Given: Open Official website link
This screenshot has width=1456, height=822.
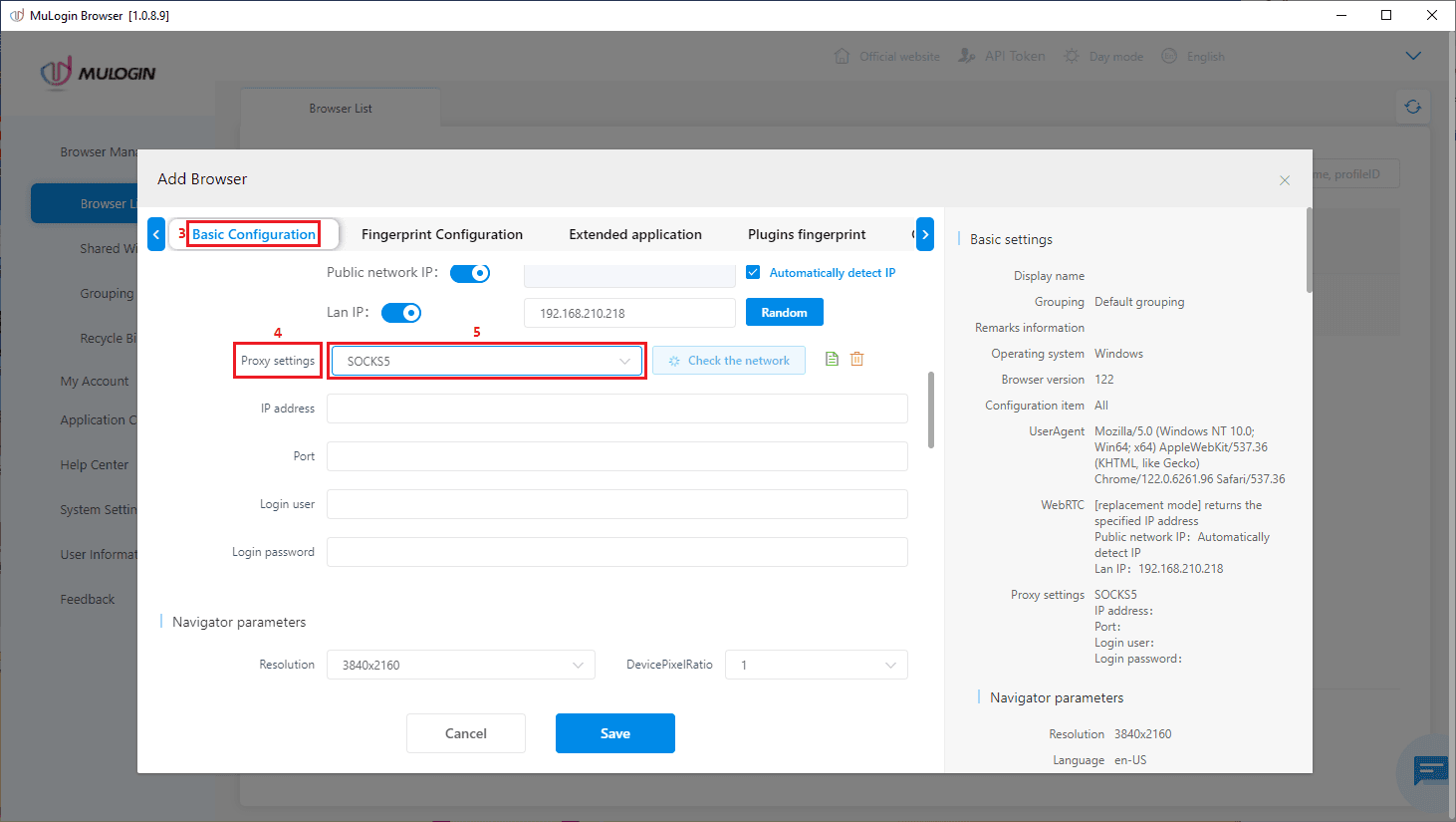Looking at the screenshot, I should point(899,57).
